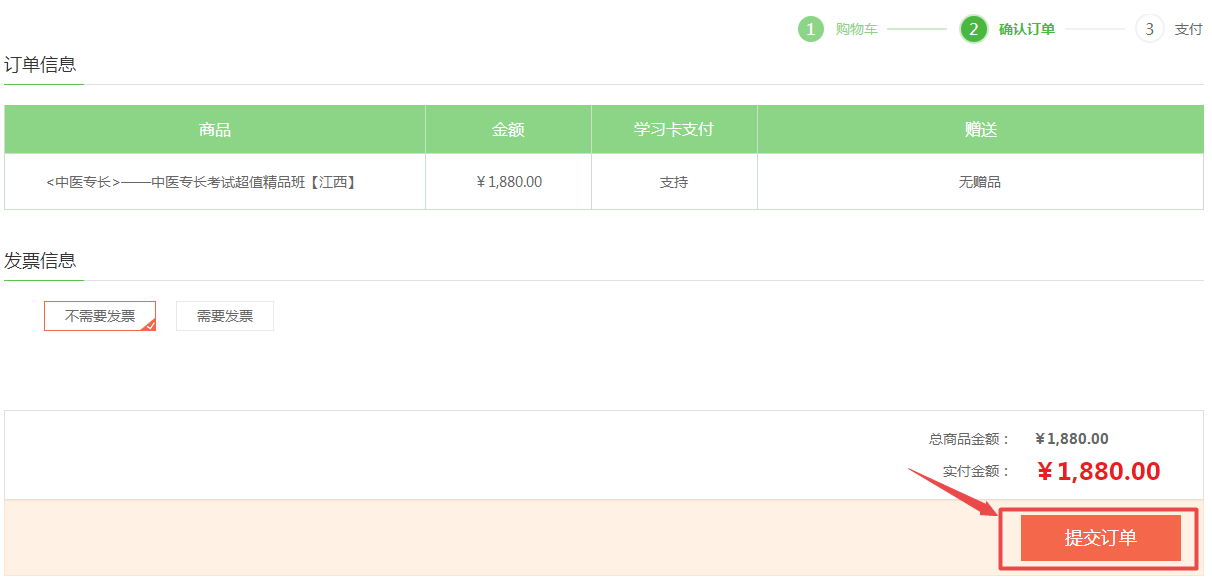This screenshot has width=1212, height=586.
Task: Choose the 需要发票 option
Action: pos(225,316)
